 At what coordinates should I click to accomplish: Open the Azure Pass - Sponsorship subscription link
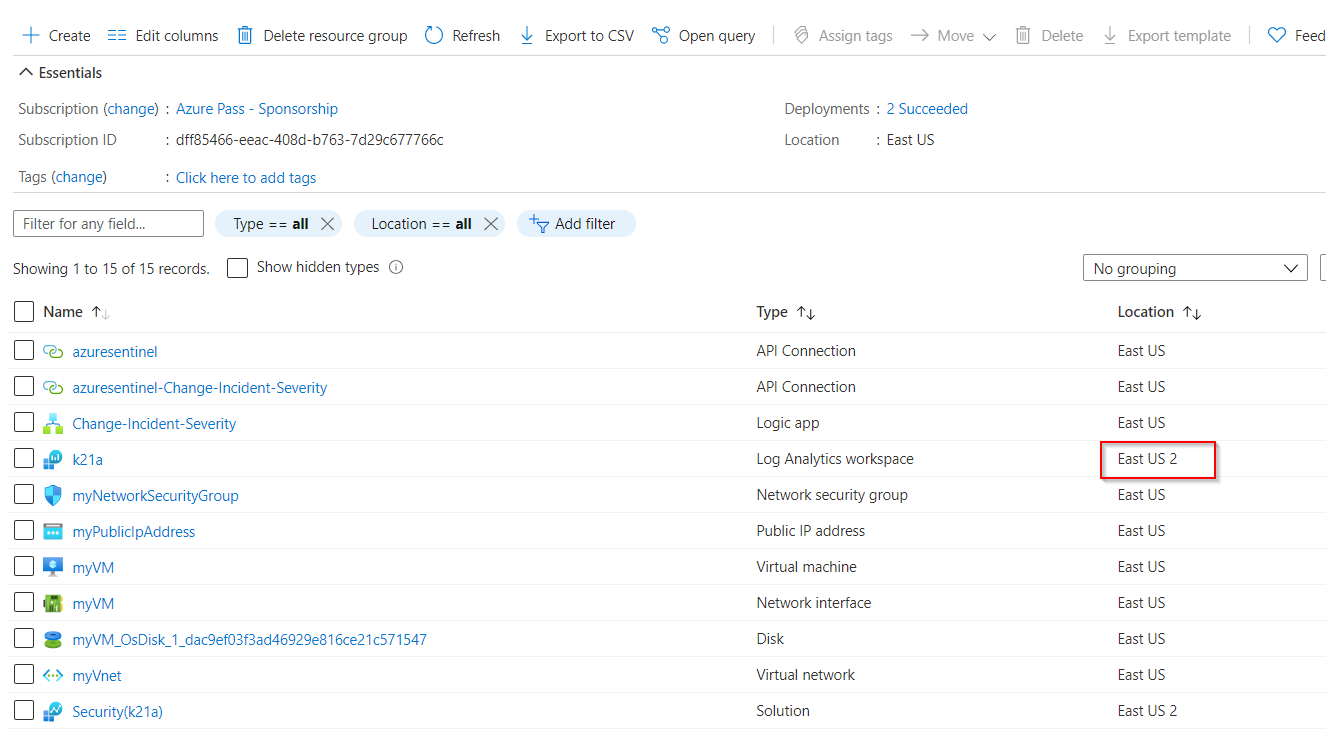[256, 108]
